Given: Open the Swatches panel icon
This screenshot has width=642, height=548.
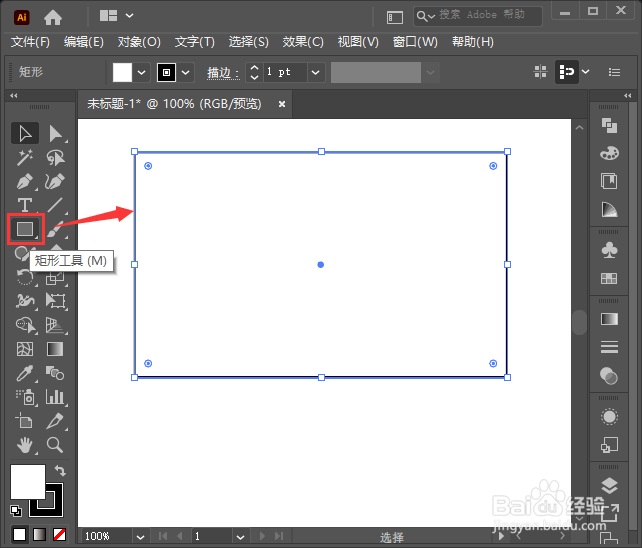Looking at the screenshot, I should [609, 279].
